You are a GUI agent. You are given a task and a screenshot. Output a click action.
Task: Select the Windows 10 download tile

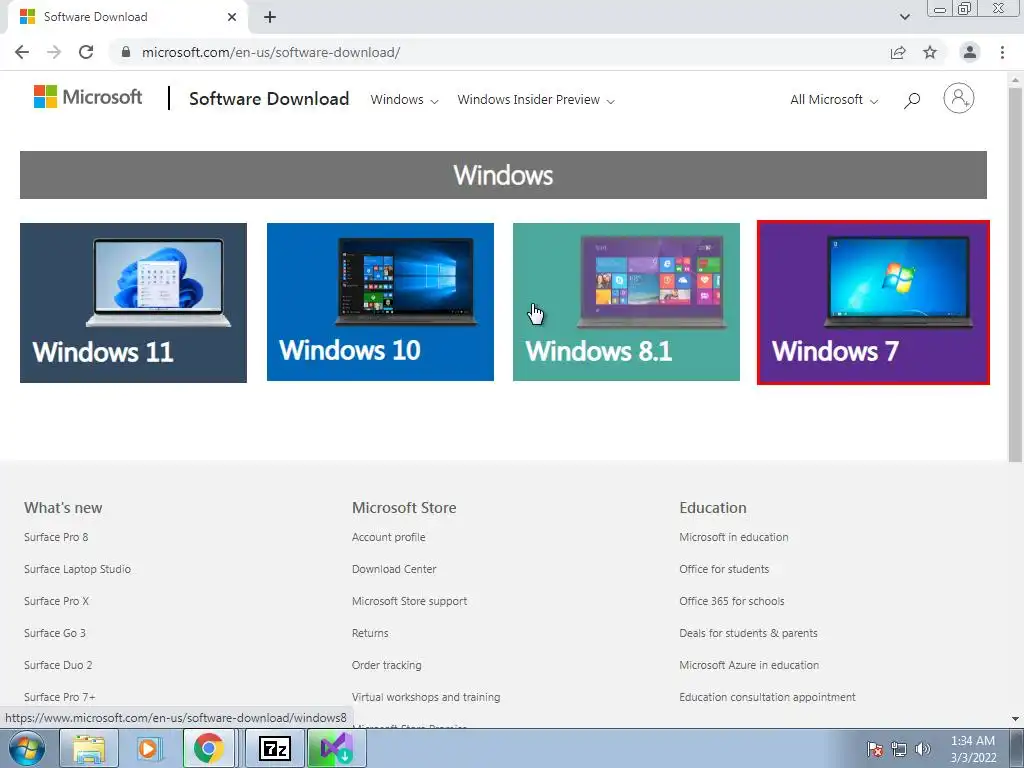click(x=380, y=302)
